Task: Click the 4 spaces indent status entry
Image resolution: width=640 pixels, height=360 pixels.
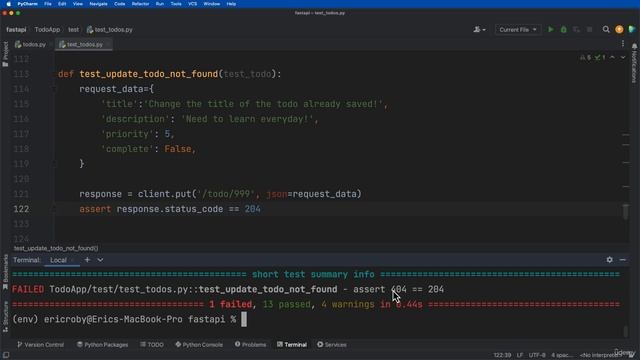Action: (x=562, y=355)
